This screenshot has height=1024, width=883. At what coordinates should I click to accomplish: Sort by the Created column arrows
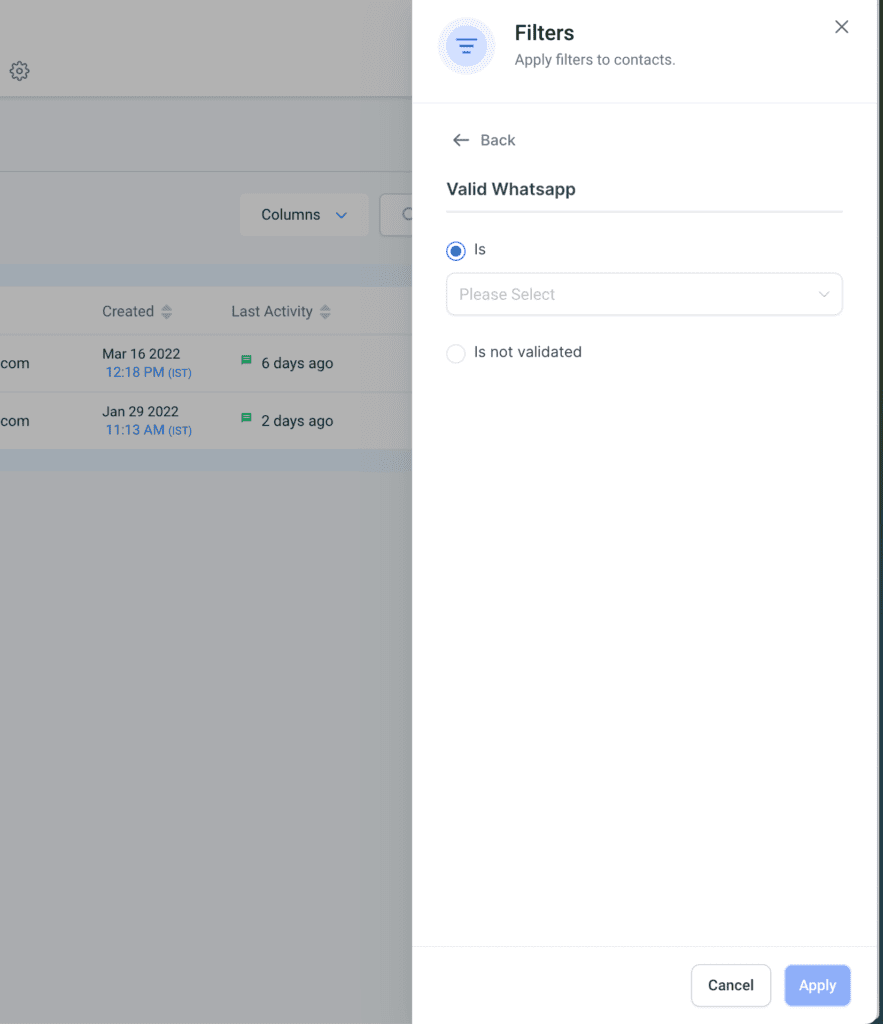click(x=167, y=312)
